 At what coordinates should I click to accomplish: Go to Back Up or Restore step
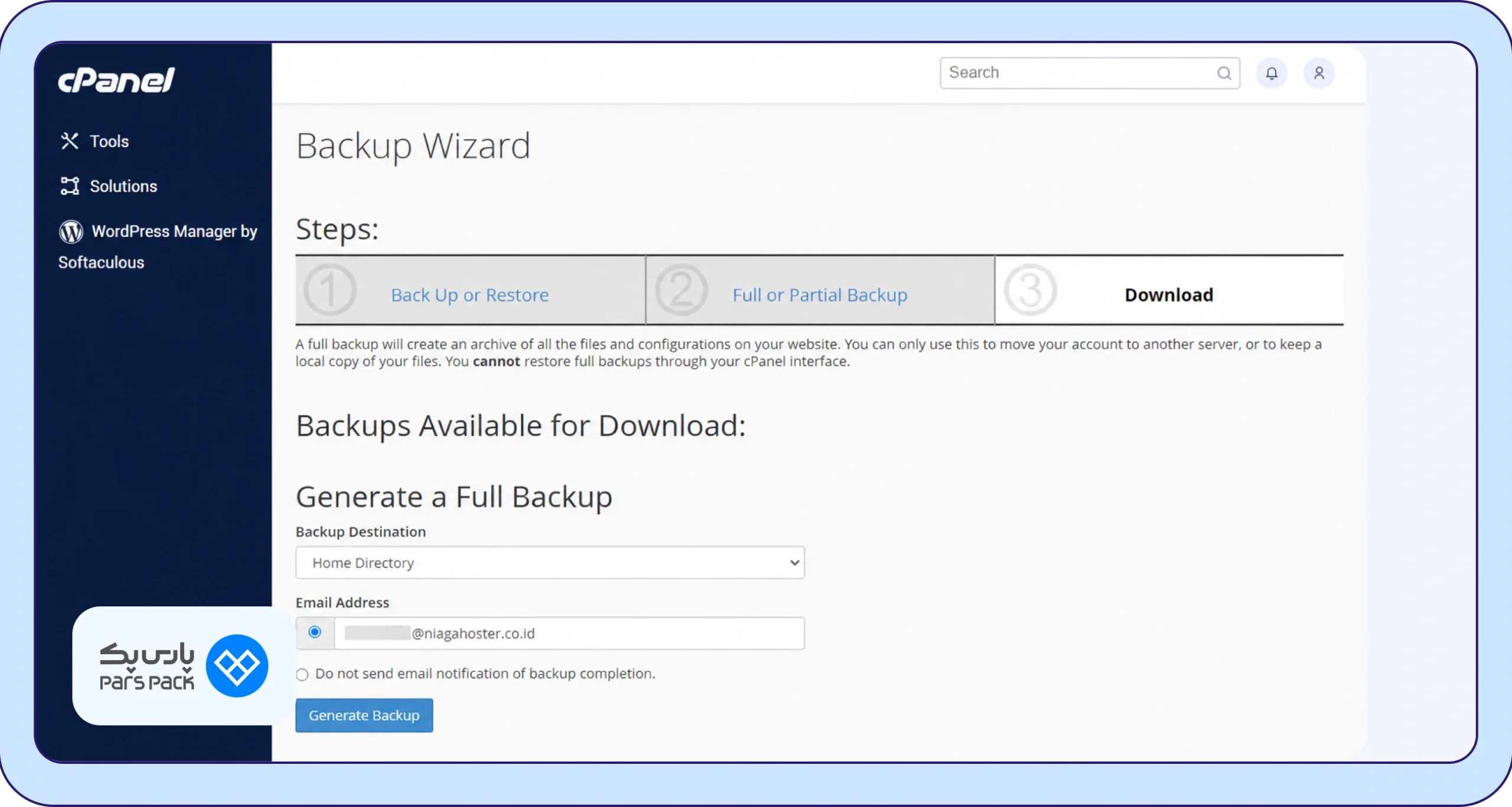(x=470, y=295)
